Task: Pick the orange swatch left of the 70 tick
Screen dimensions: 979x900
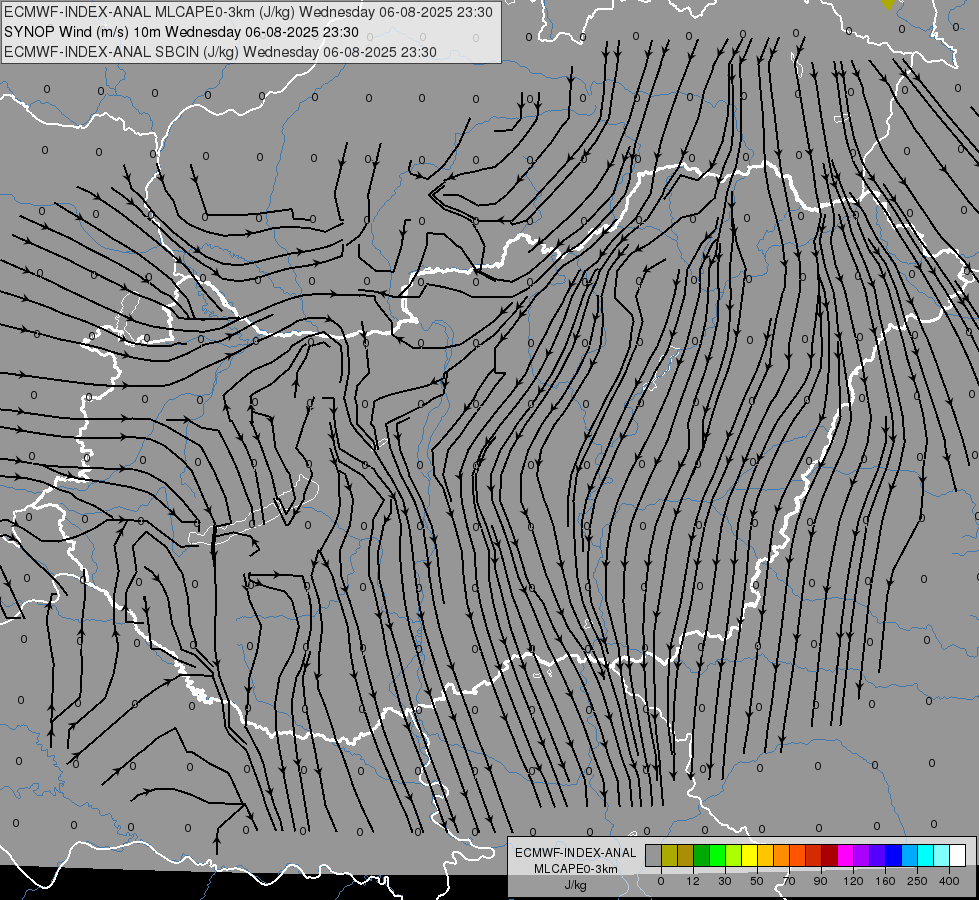Action: click(x=782, y=855)
